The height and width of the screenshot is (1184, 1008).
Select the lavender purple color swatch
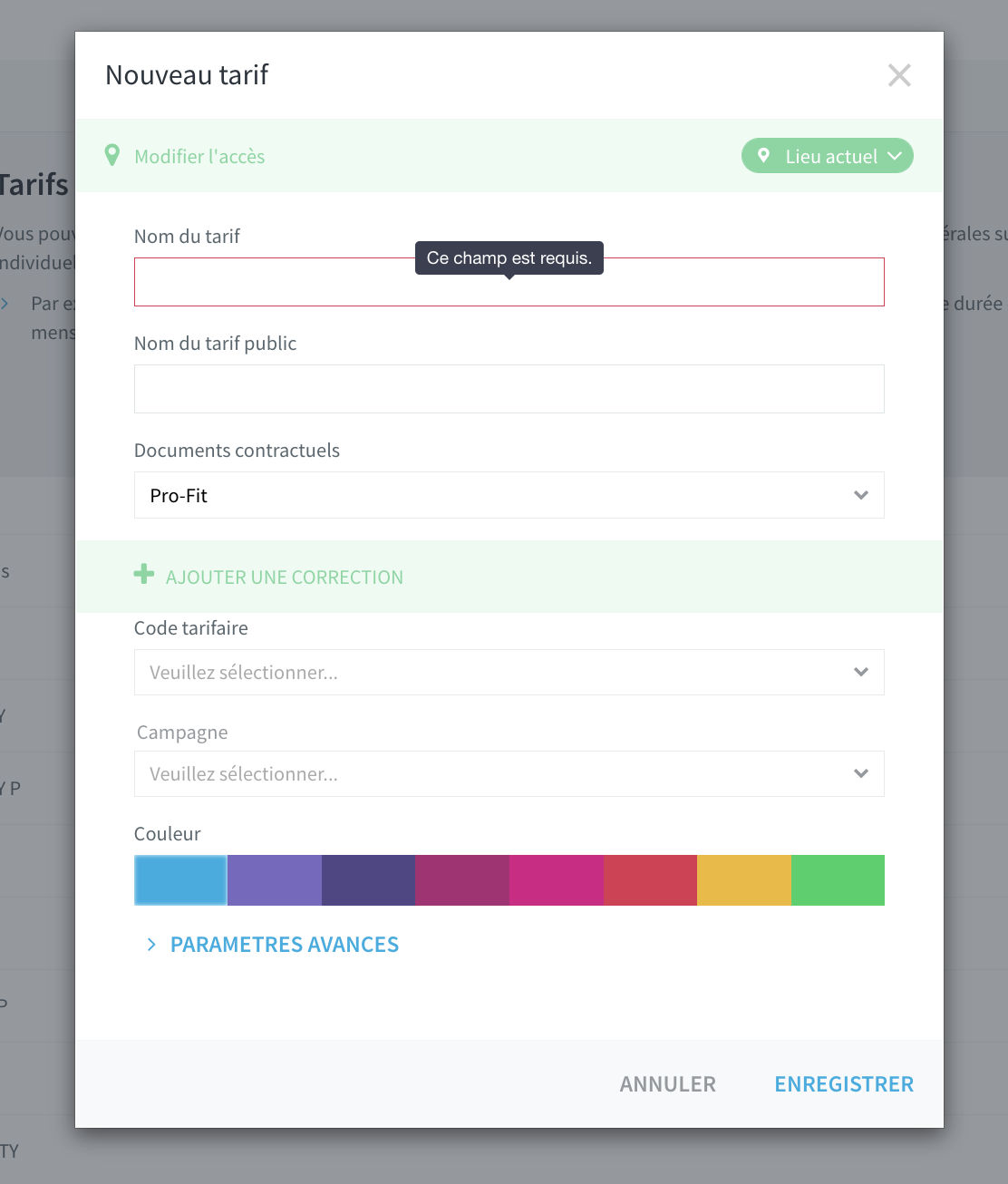click(275, 880)
